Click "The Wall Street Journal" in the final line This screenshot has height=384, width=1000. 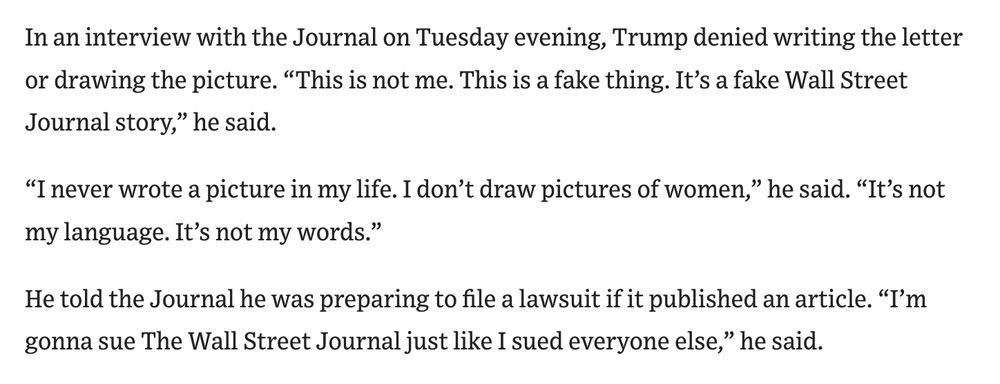(x=270, y=343)
